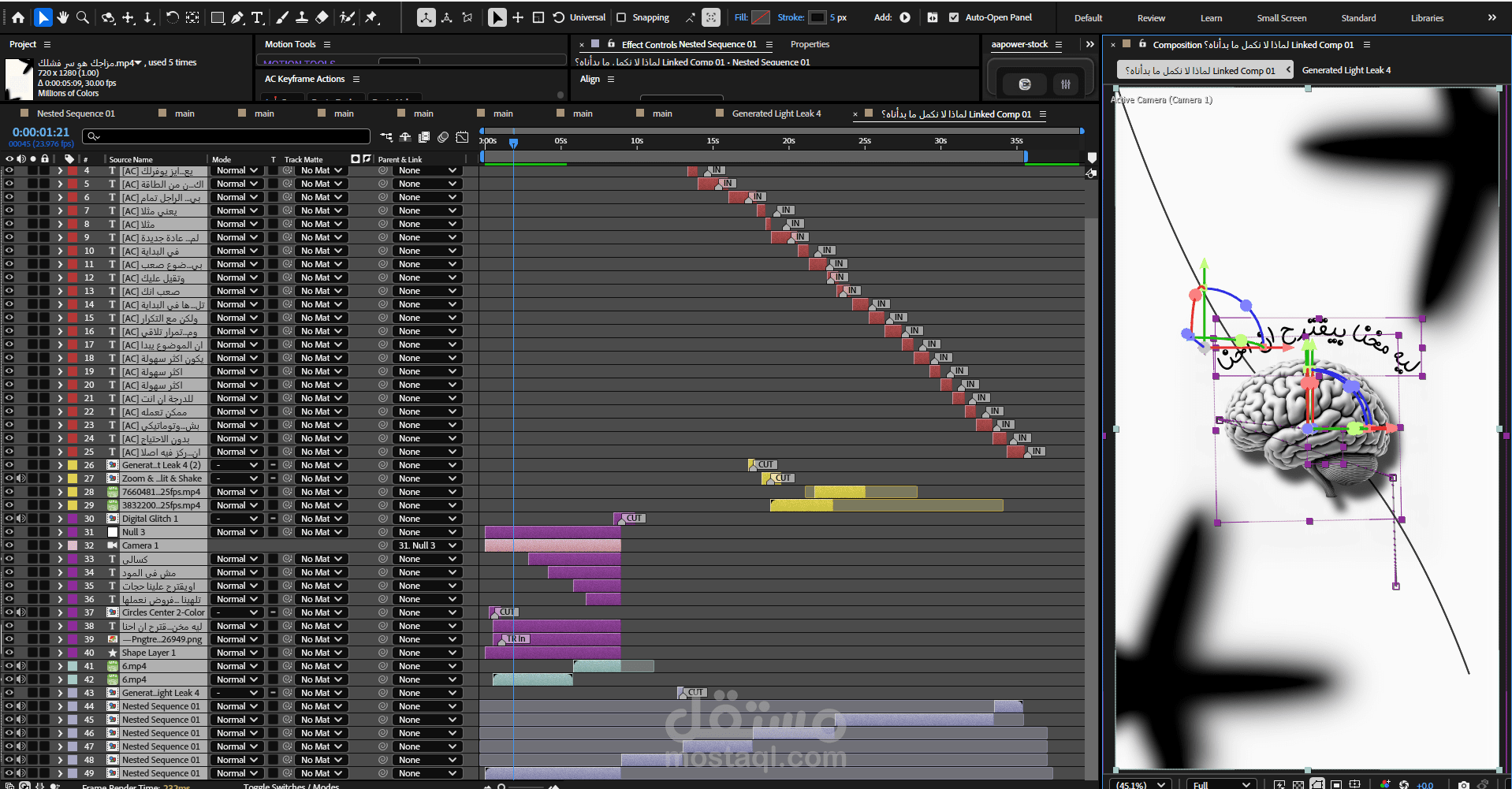Expand the Null 3 layer properties
Image resolution: width=1512 pixels, height=789 pixels.
pyautogui.click(x=60, y=532)
